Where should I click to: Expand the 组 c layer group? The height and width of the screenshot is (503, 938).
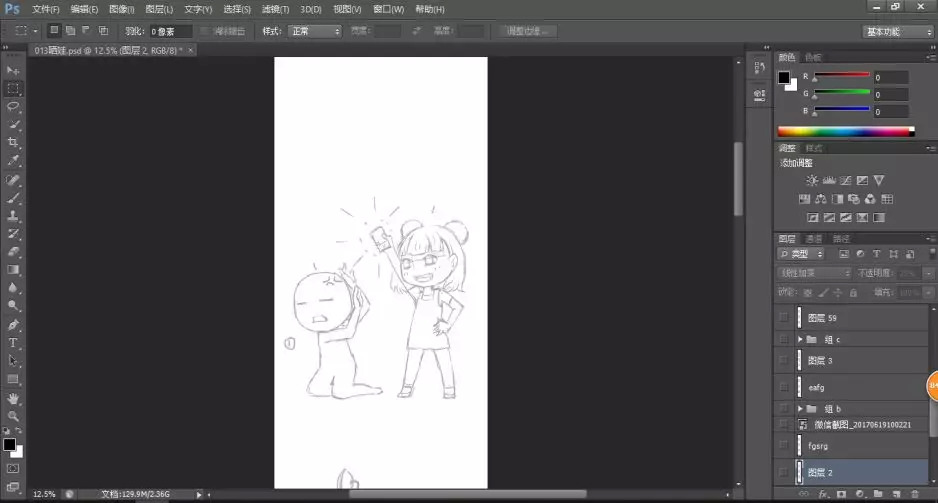click(x=800, y=340)
